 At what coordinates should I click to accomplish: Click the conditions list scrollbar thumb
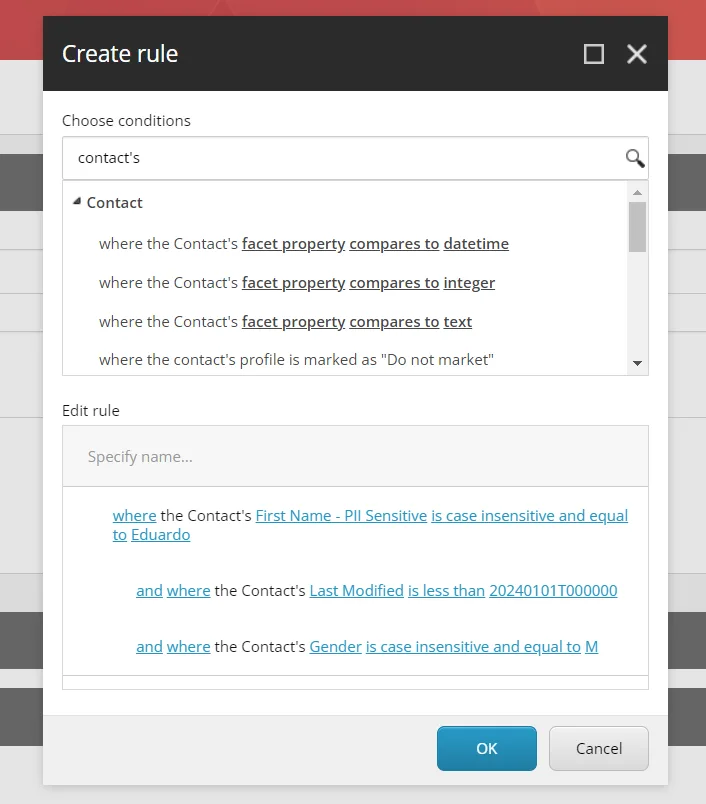pos(637,227)
